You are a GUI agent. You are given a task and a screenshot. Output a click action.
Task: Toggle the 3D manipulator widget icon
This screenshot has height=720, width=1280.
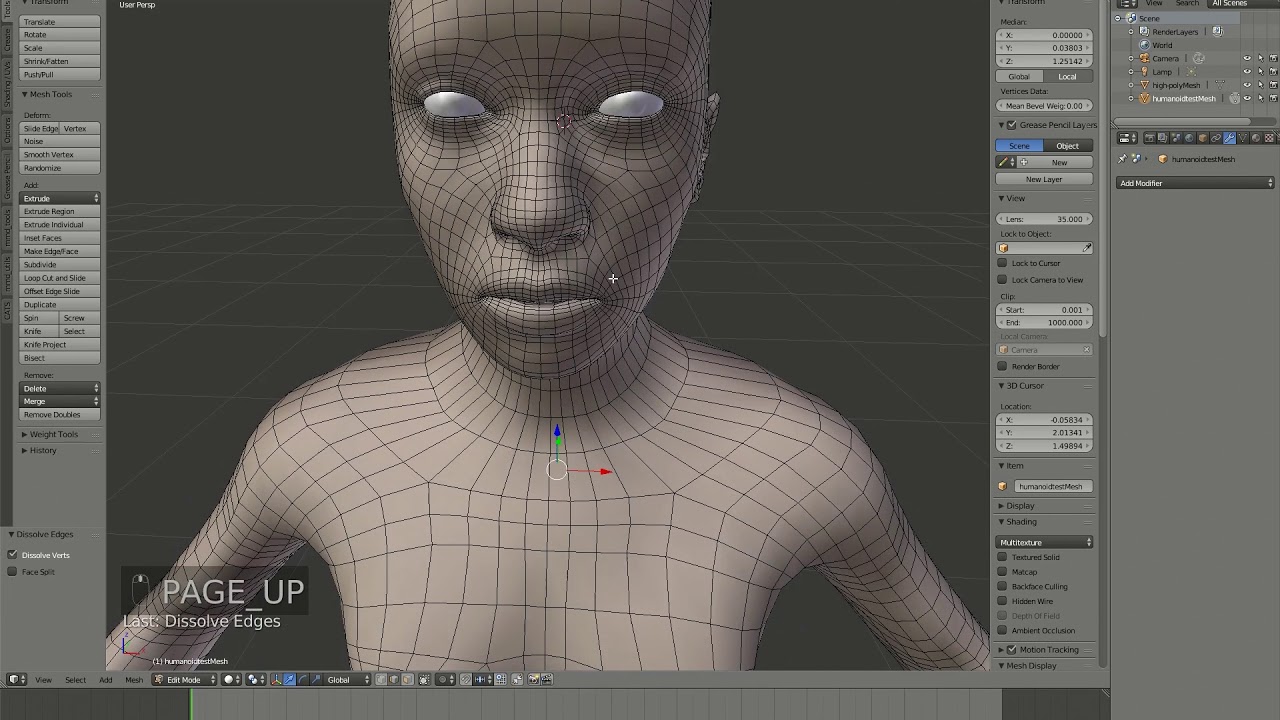click(276, 680)
